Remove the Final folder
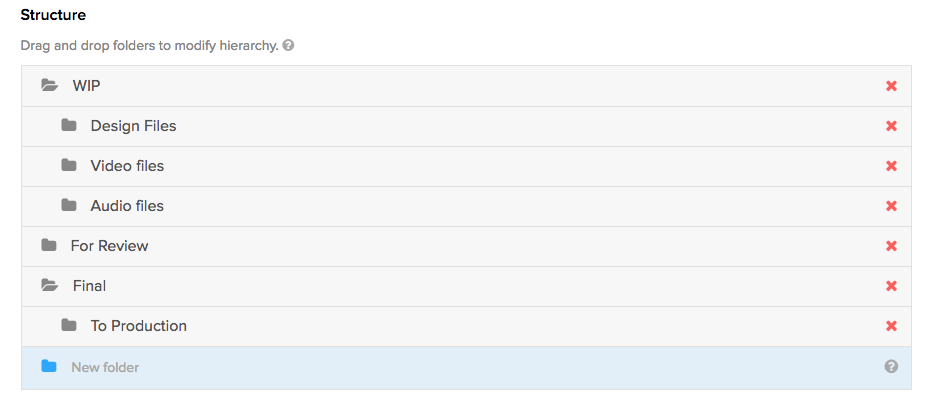The height and width of the screenshot is (401, 929). [891, 286]
